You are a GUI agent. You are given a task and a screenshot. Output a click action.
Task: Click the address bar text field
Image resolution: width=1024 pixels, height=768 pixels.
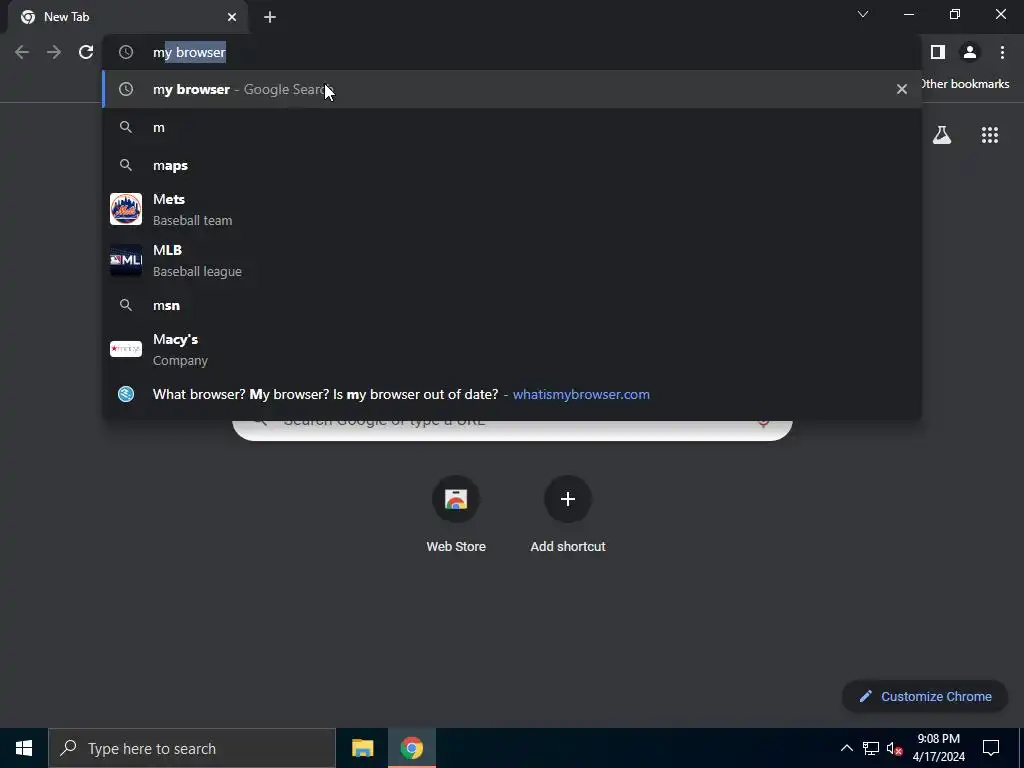click(512, 52)
